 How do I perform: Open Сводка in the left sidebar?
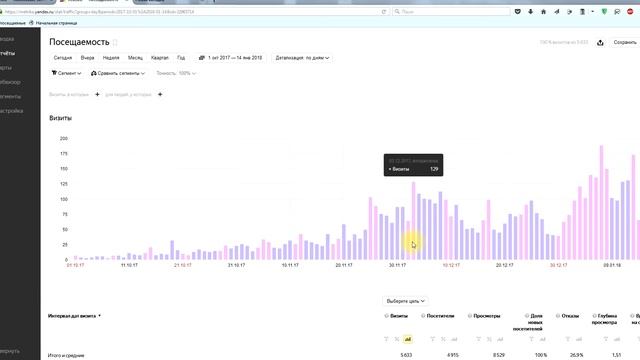[x=7, y=39]
